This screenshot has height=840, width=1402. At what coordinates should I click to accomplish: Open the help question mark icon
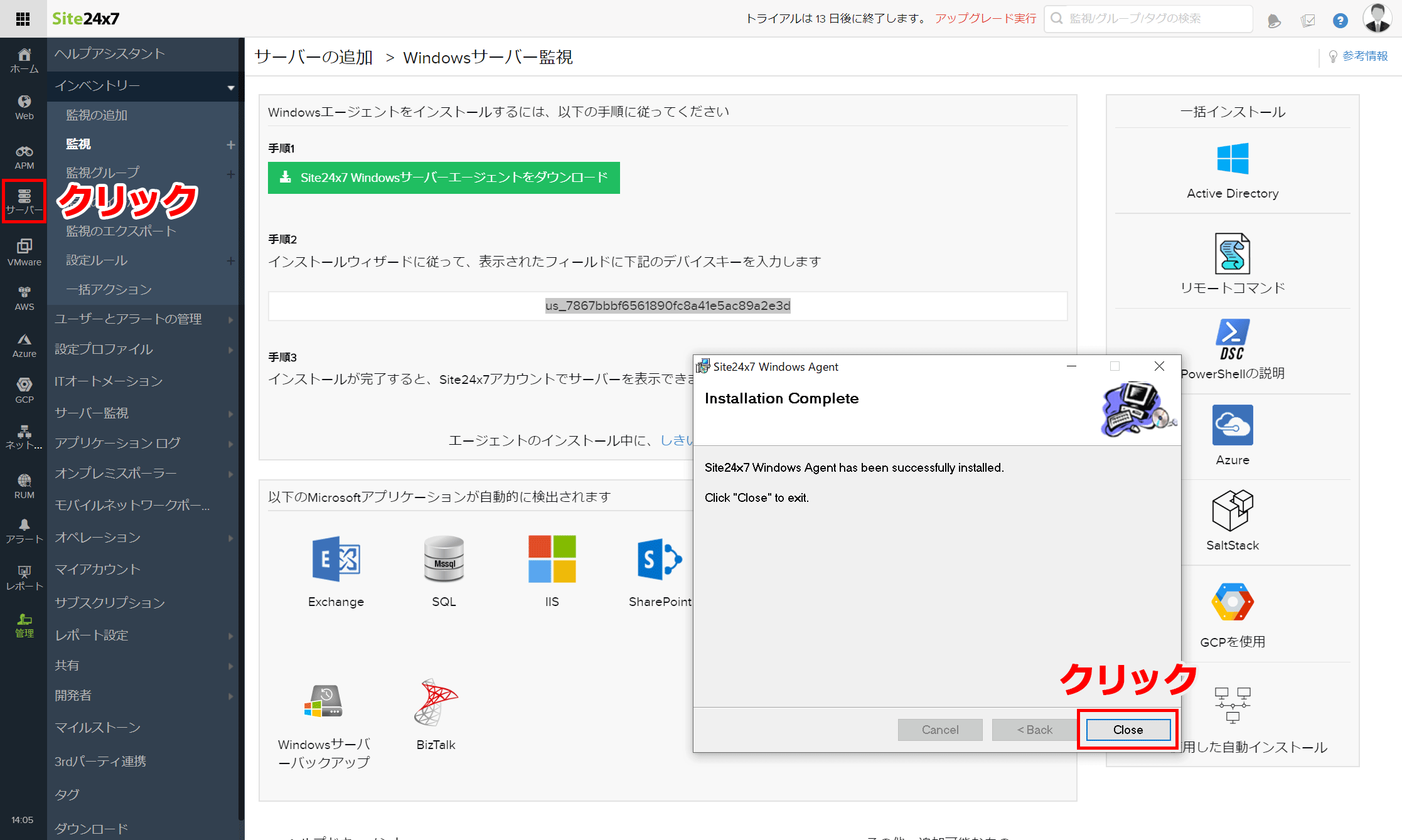click(1340, 21)
